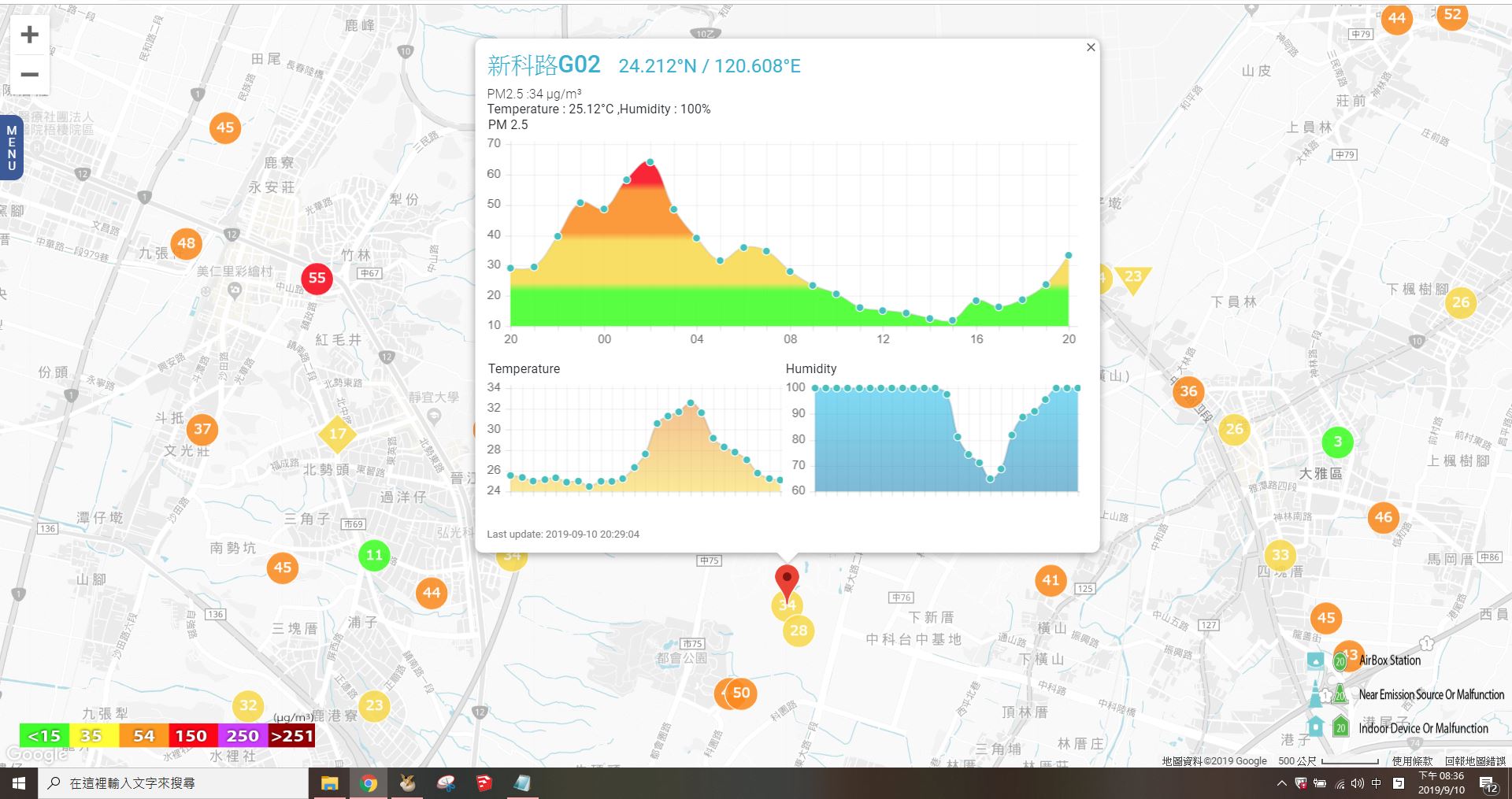The image size is (1512, 799).
Task: Select the orange 46 station marker
Action: coord(1384,517)
